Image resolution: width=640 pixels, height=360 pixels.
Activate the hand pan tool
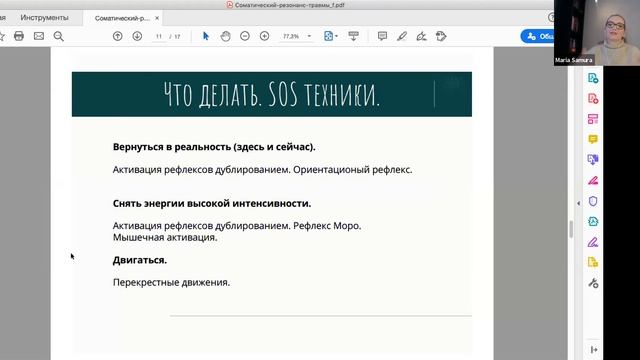pyautogui.click(x=225, y=36)
